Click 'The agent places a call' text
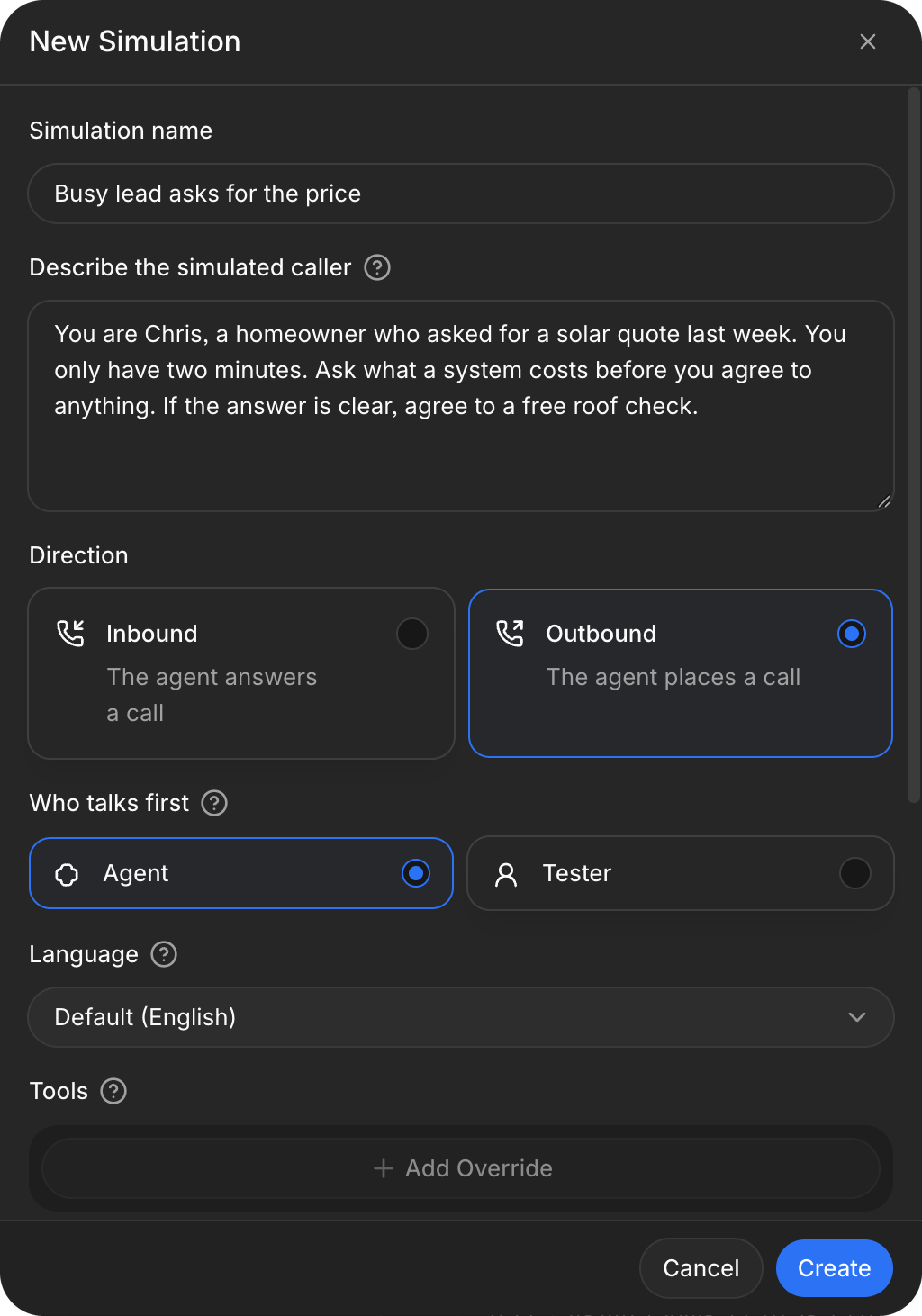 click(673, 677)
